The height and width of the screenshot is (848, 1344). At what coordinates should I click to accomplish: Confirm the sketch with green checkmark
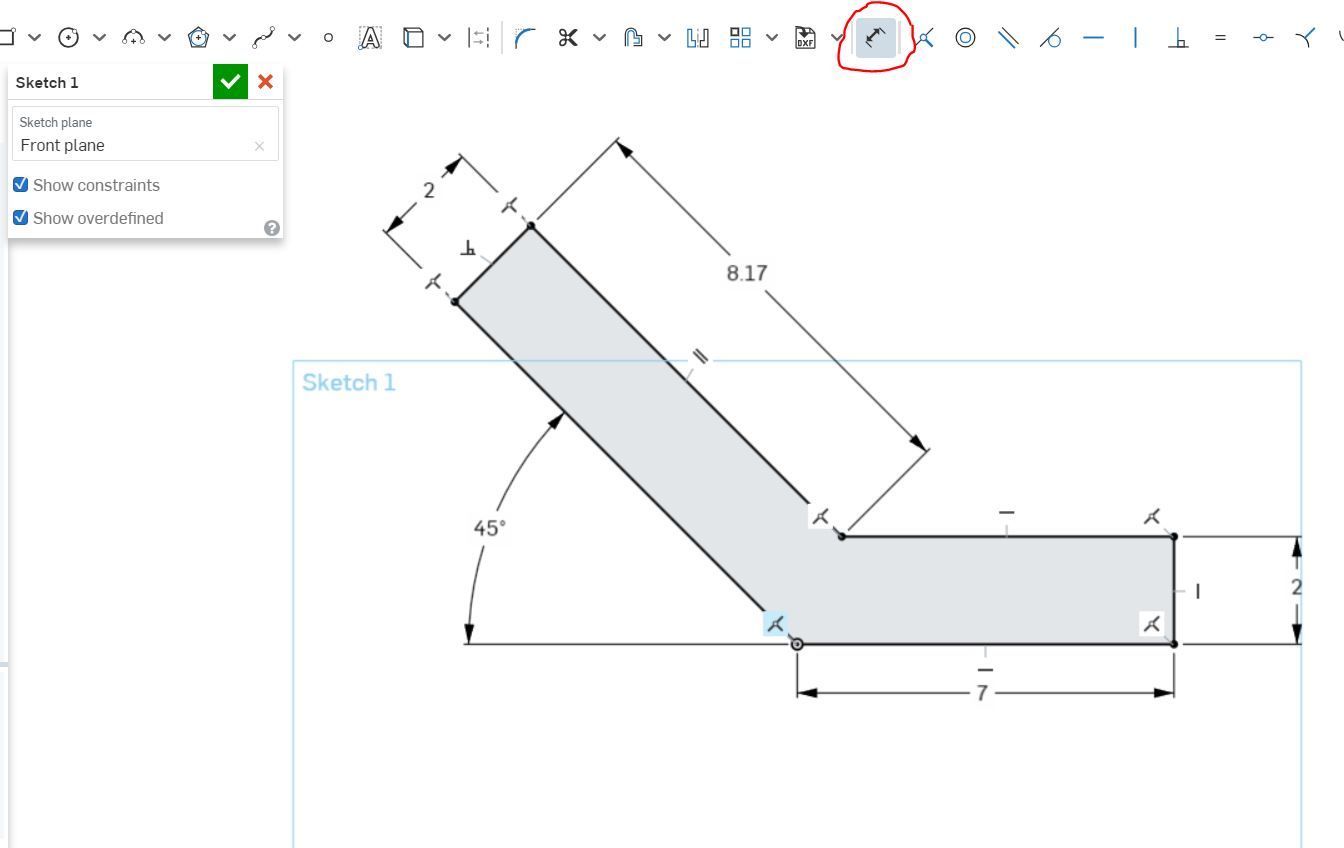[229, 81]
